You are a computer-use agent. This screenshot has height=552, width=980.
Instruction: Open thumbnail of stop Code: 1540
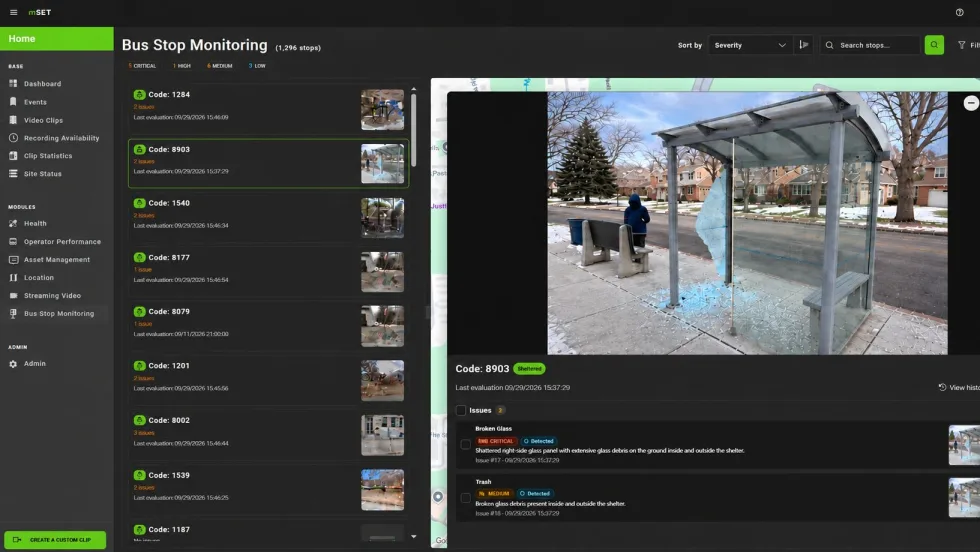coord(382,218)
